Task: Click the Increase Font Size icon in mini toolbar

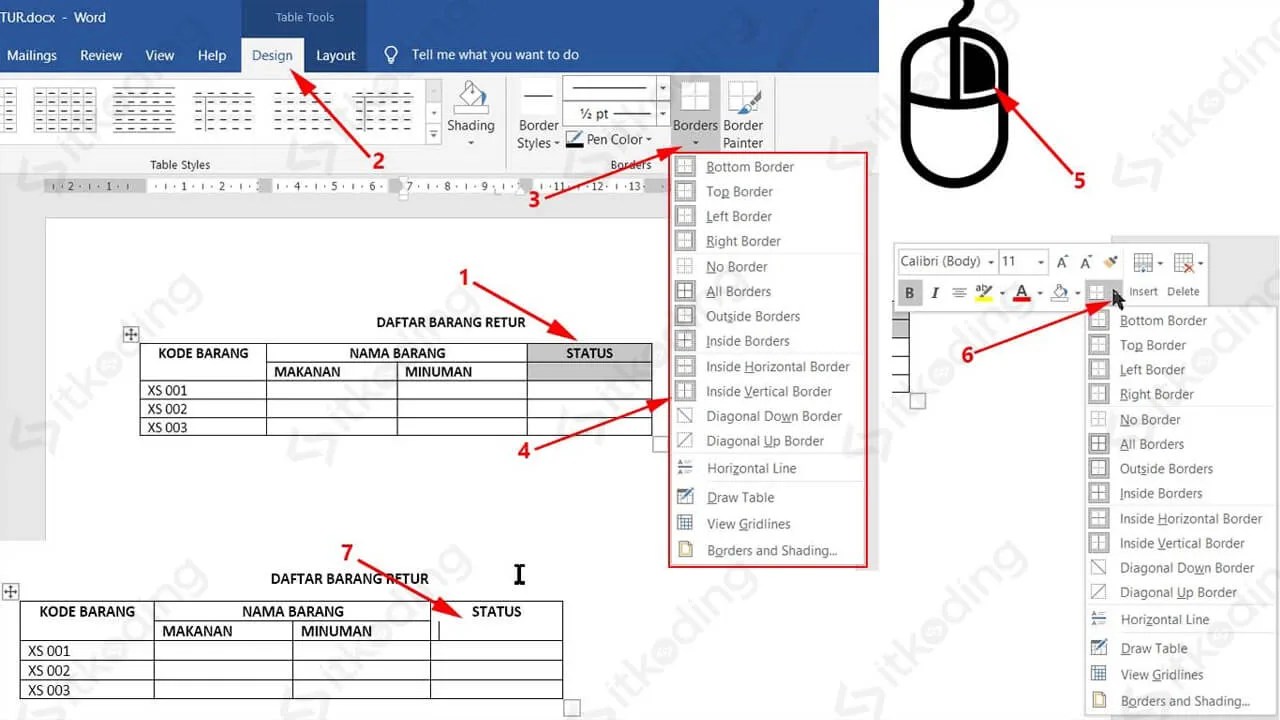Action: (x=1063, y=262)
